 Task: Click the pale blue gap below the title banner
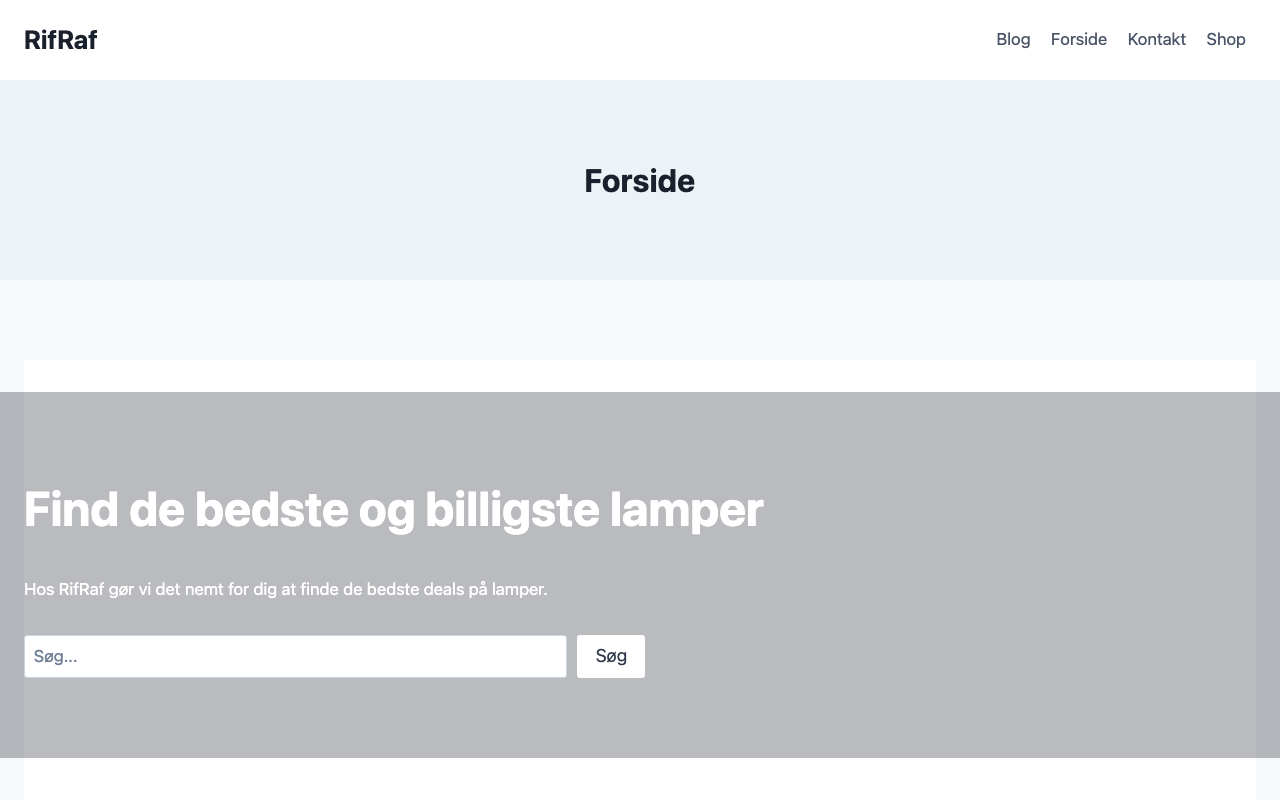tap(640, 320)
